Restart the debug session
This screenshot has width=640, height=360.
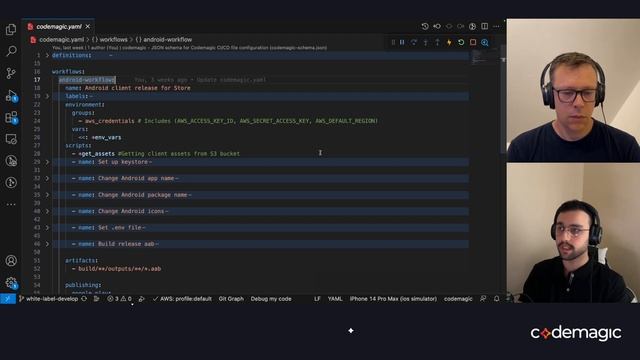461,42
